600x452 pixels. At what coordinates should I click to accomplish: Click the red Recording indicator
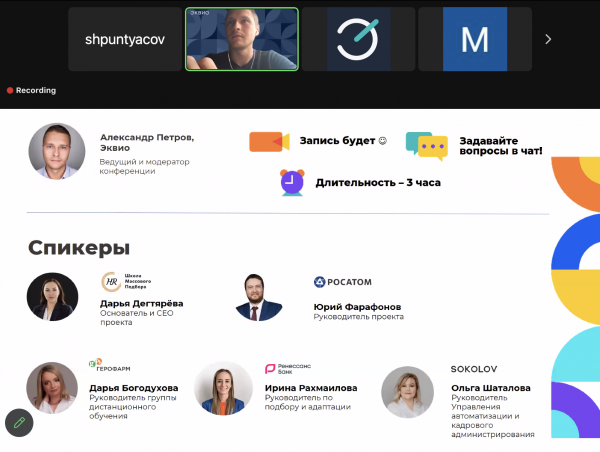(31, 90)
